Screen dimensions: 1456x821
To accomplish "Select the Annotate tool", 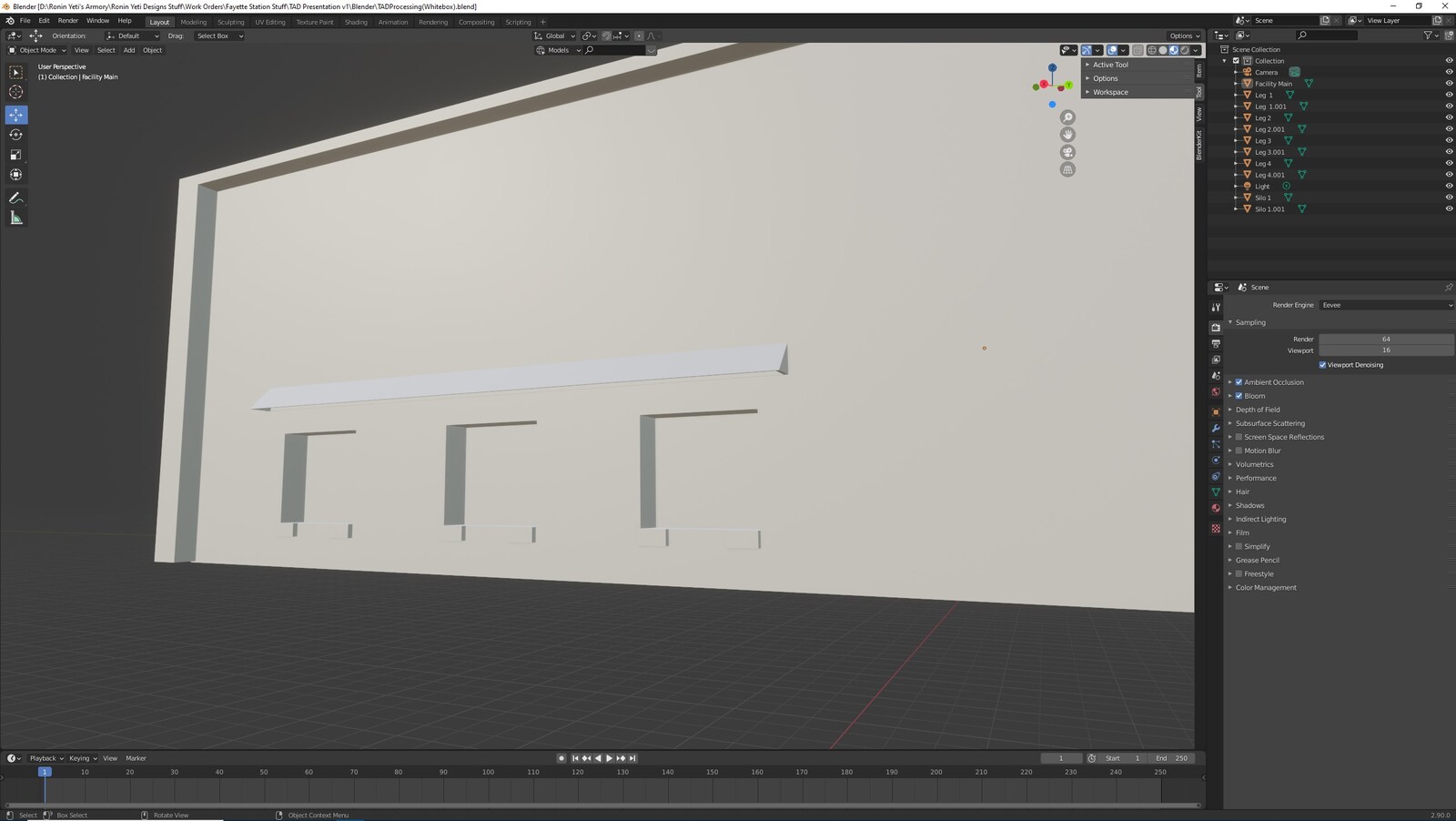I will (x=16, y=198).
